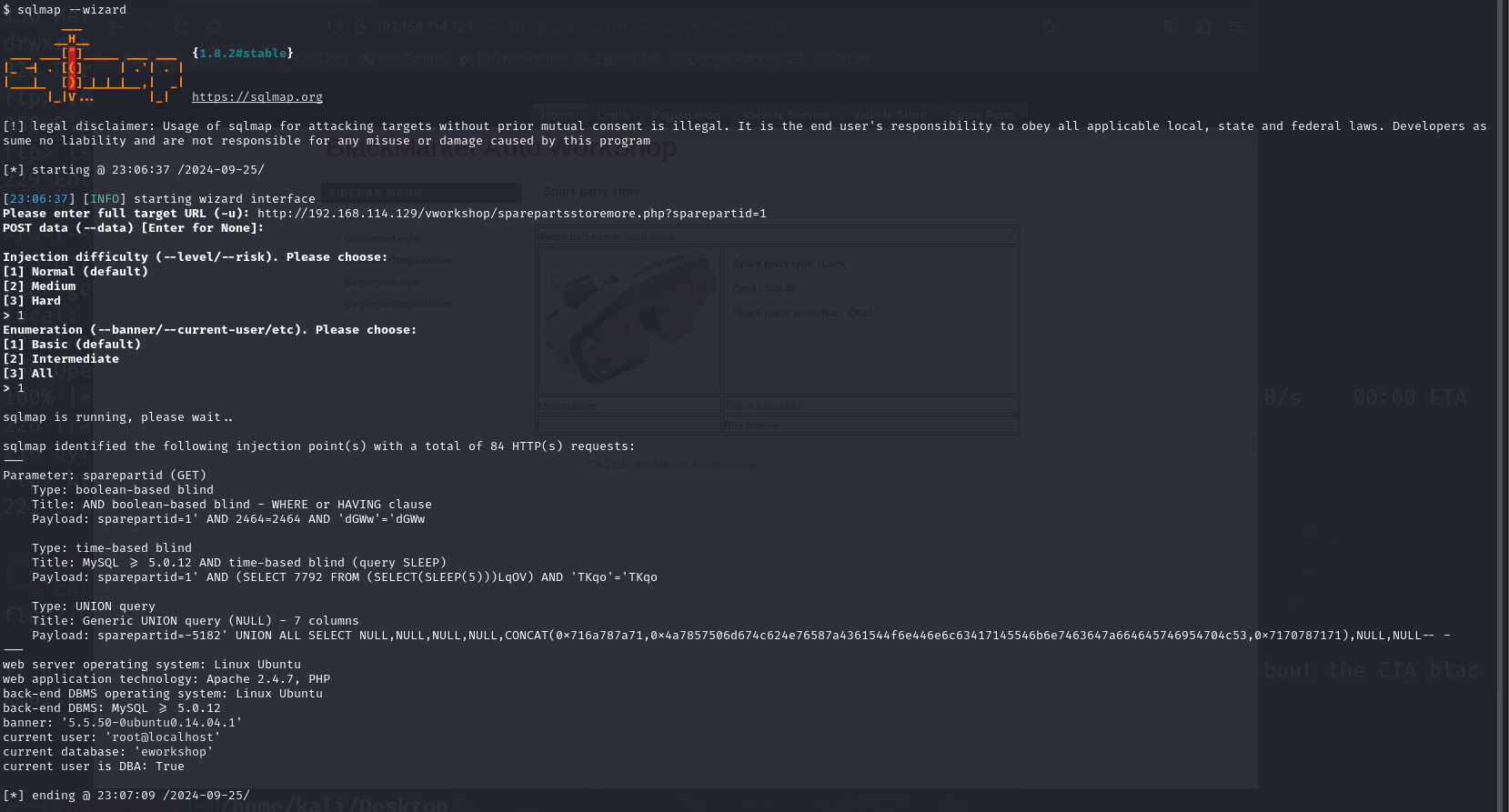Open Kali NetHunter bookmark in background browser
The width and height of the screenshot is (1509, 812).
513,59
